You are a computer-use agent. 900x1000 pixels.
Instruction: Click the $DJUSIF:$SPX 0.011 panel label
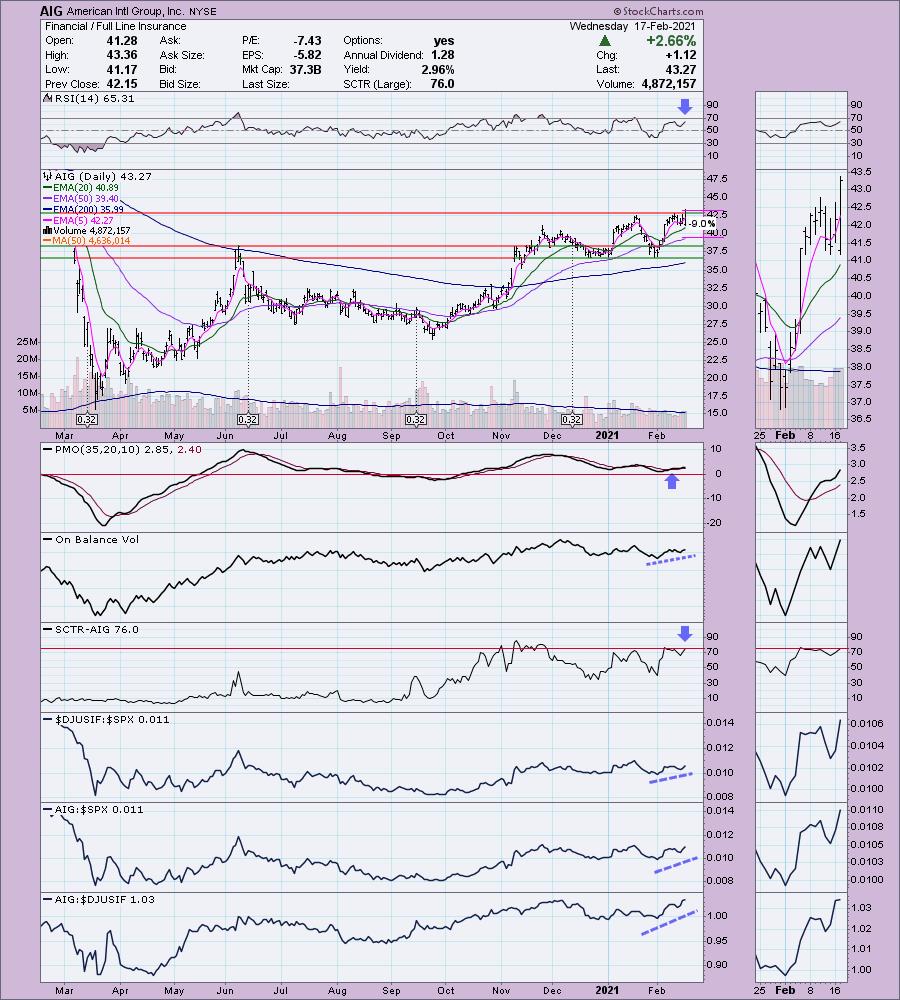tap(112, 719)
